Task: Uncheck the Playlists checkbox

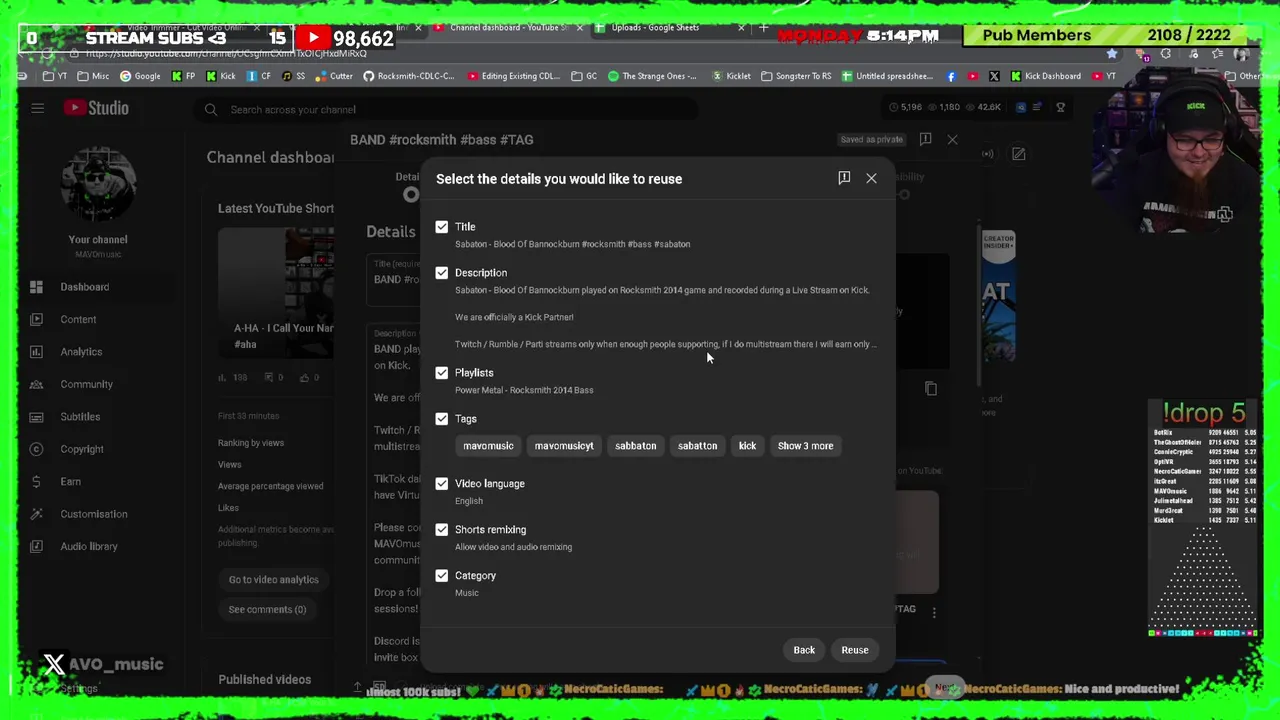Action: (442, 373)
